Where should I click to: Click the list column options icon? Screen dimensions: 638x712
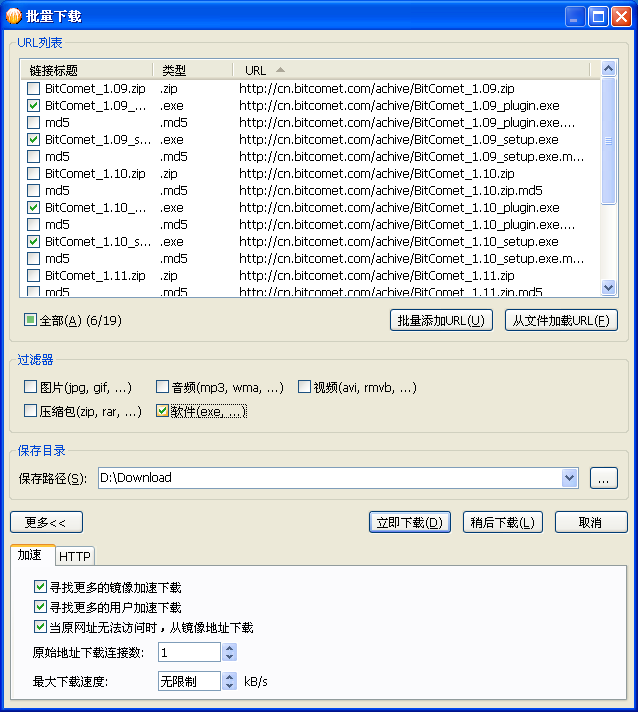[x=608, y=70]
